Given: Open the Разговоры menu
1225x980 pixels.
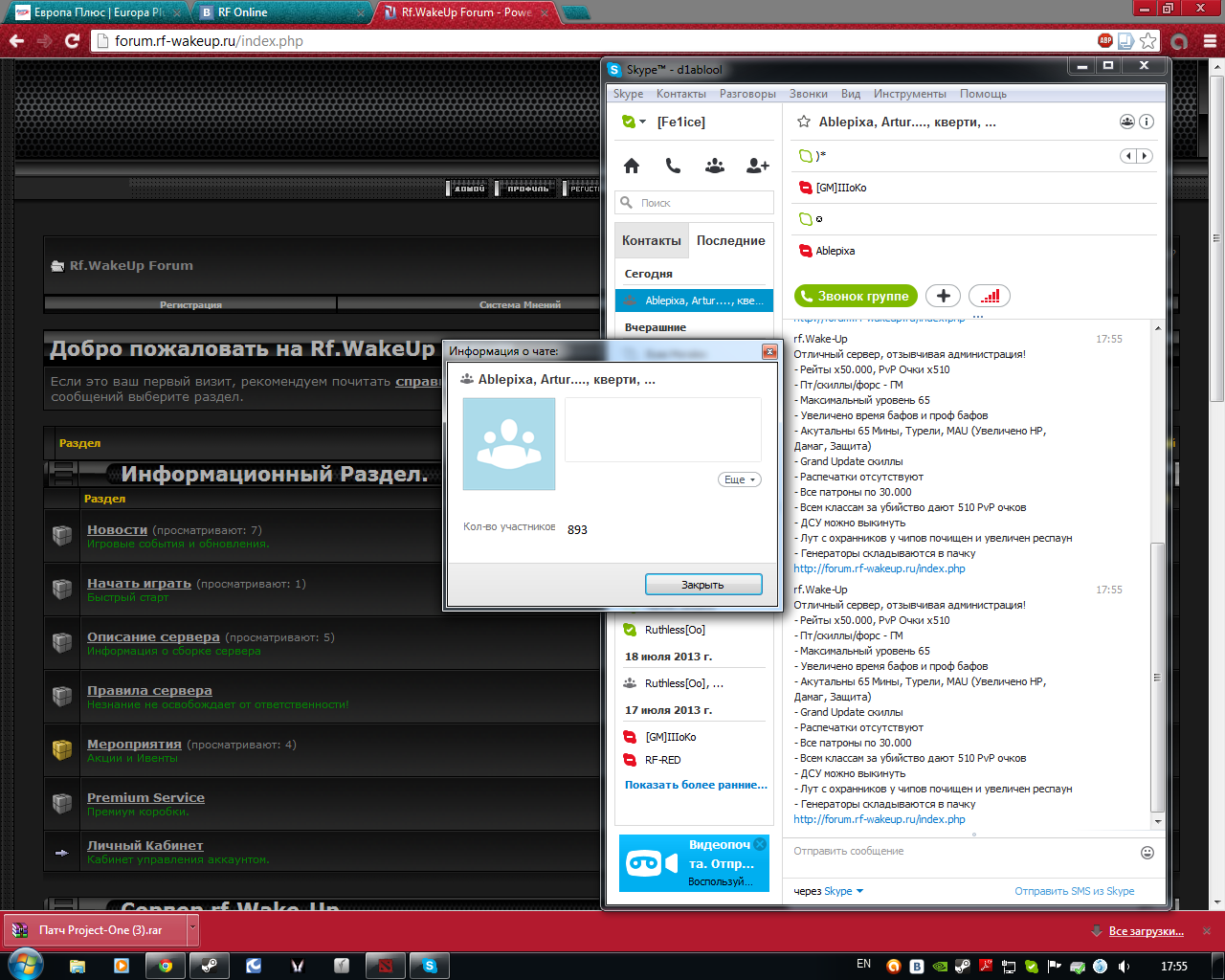Looking at the screenshot, I should (748, 94).
